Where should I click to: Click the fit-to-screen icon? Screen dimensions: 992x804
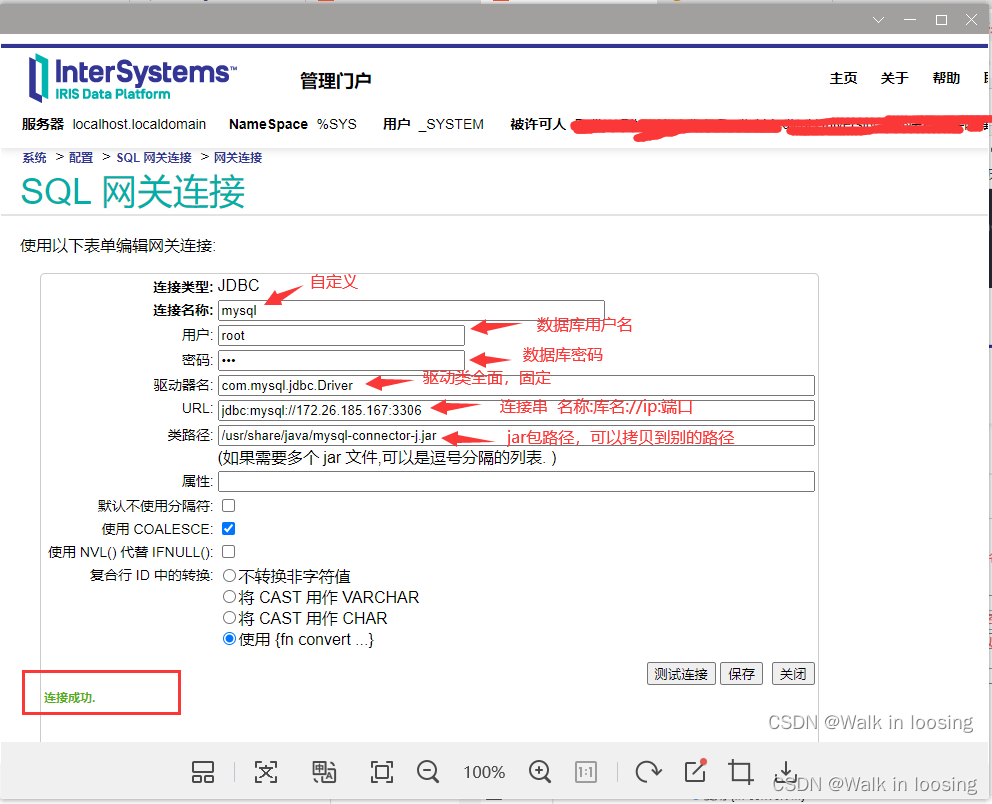(x=381, y=772)
